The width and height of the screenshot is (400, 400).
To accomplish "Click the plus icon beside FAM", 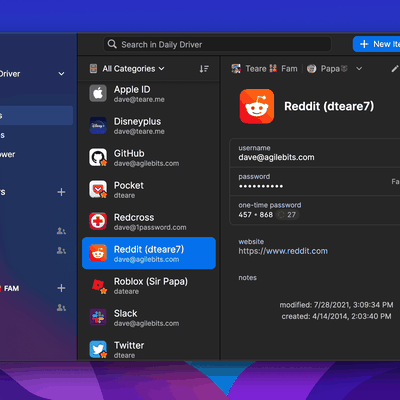I will pos(61,288).
